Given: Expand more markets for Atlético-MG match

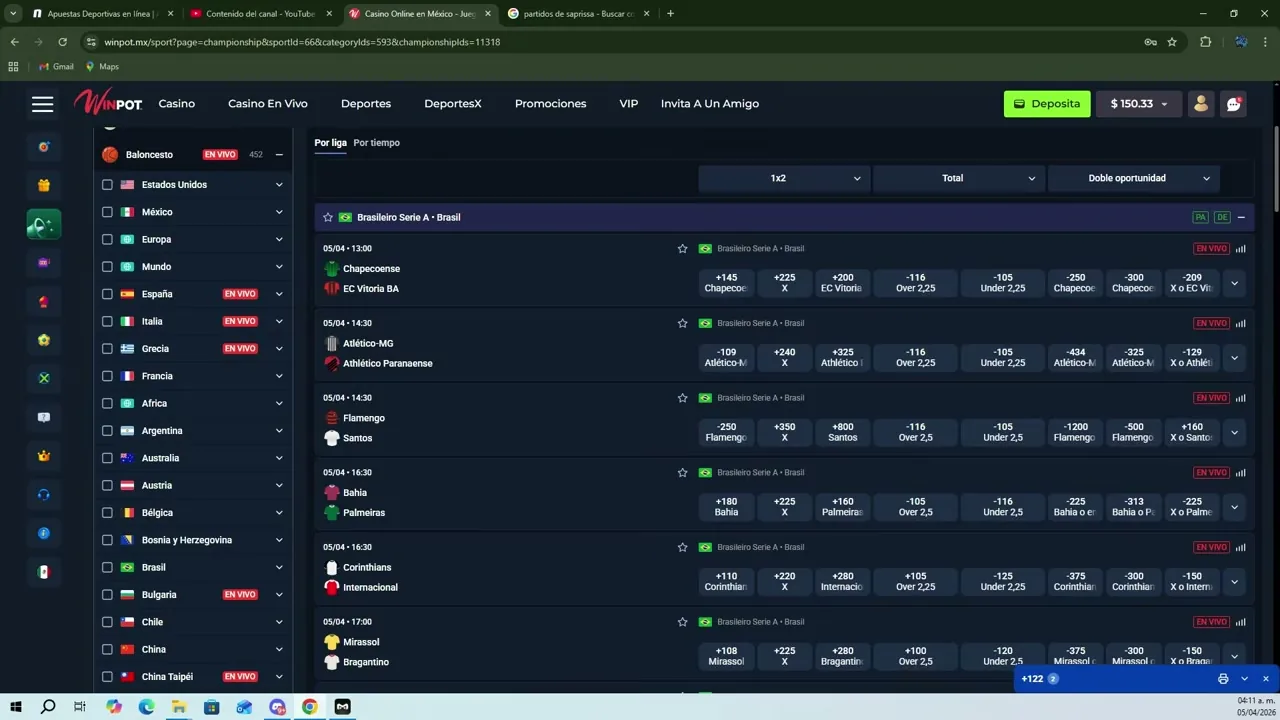Looking at the screenshot, I should 1234,358.
